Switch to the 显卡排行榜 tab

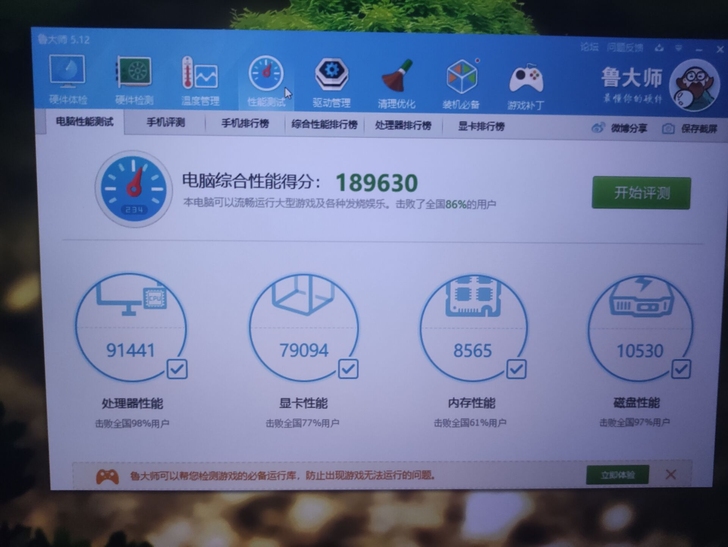481,126
